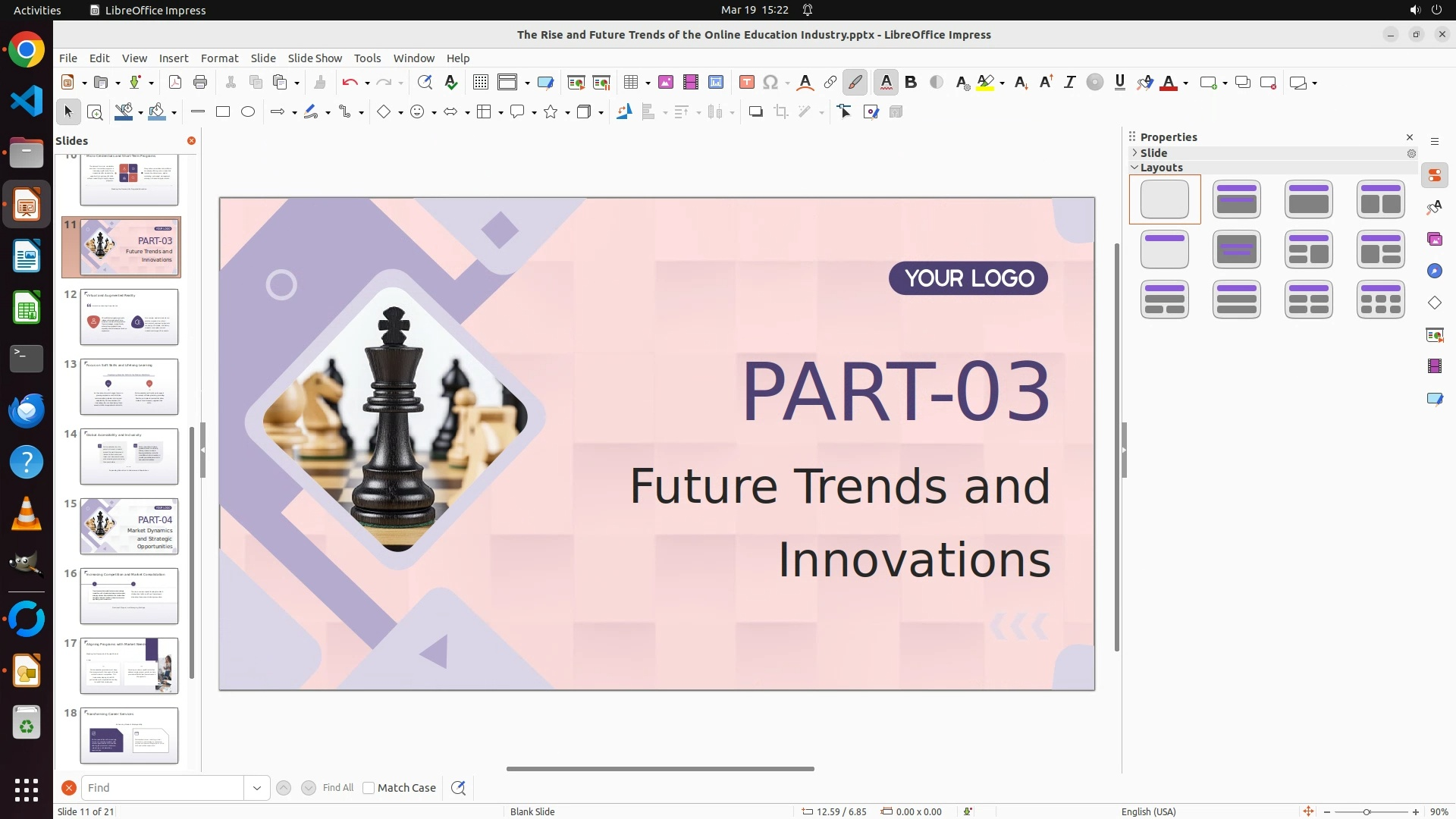Toggle Bold text formatting
Screen dimensions: 1456x819
coord(911,83)
